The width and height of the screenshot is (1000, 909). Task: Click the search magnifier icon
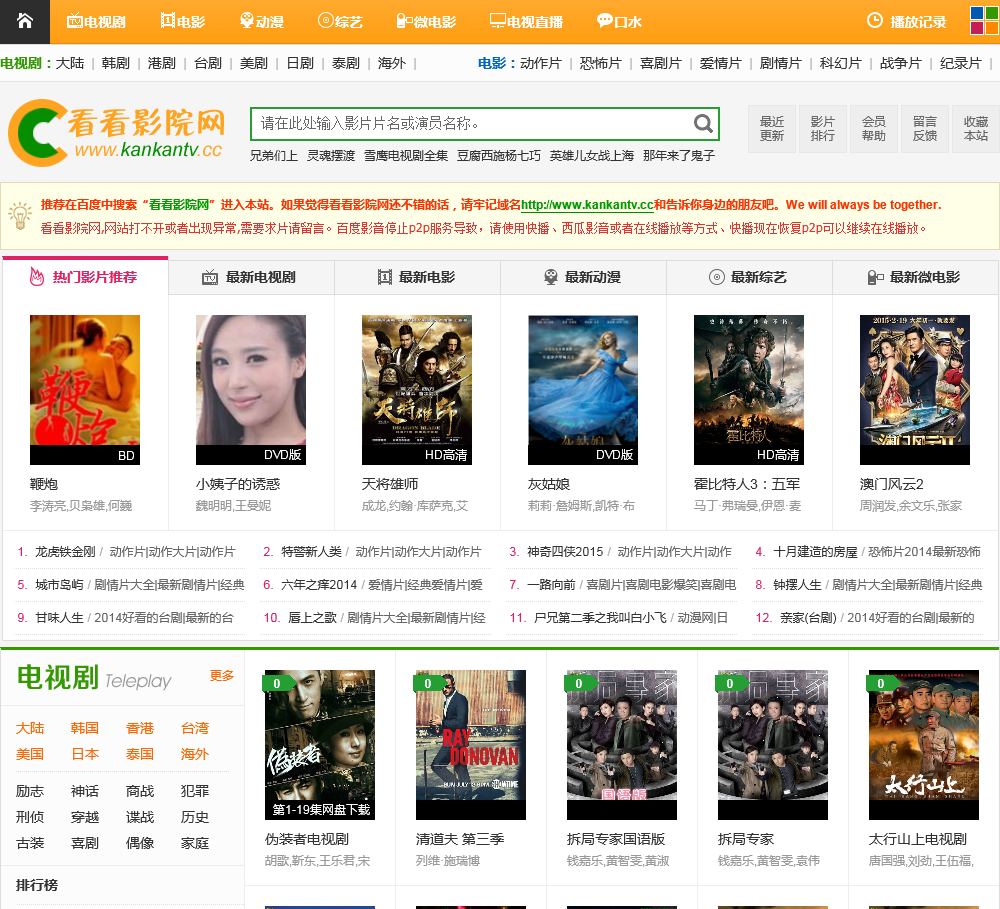(x=703, y=124)
